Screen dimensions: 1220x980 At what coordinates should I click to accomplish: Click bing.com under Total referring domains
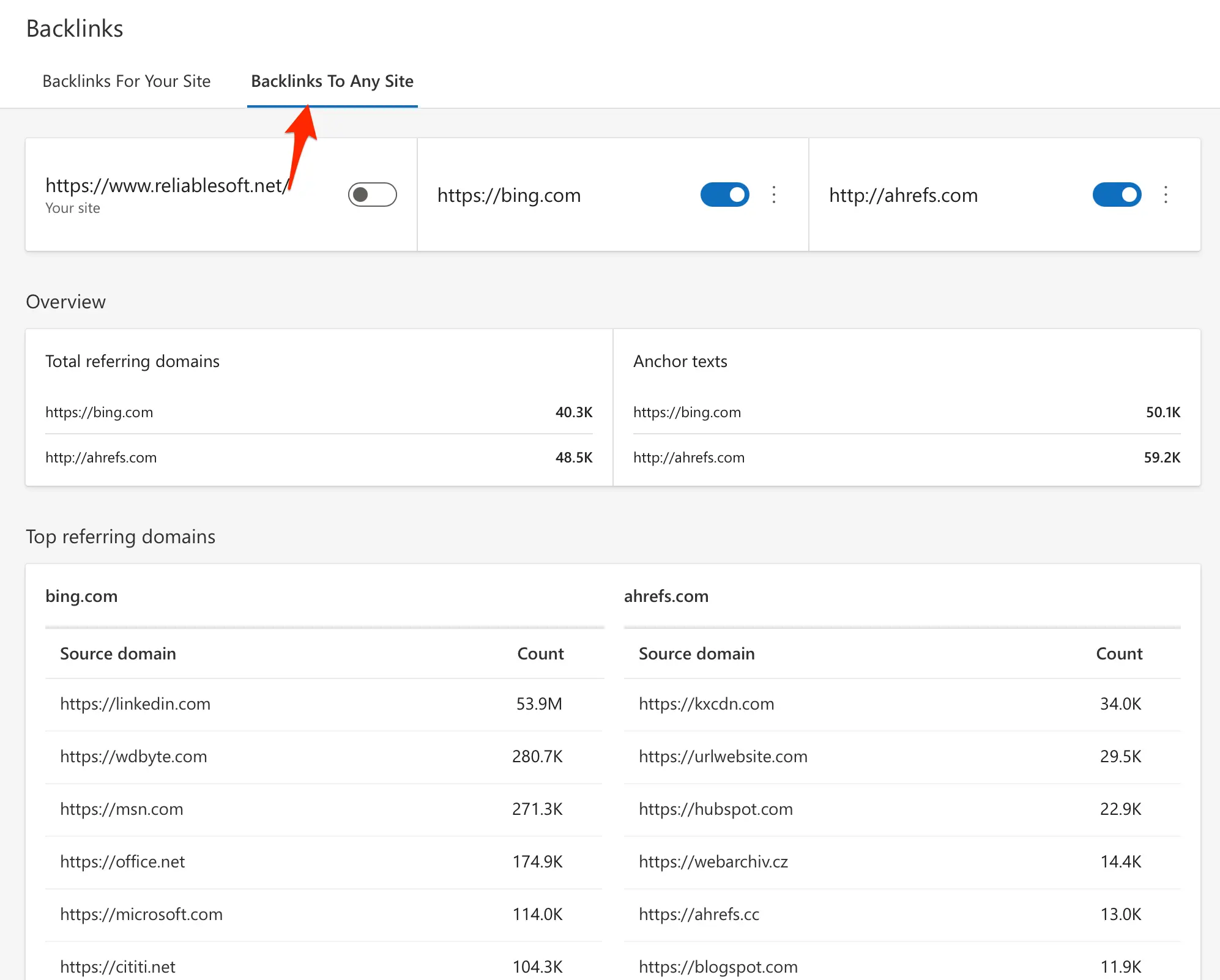99,412
